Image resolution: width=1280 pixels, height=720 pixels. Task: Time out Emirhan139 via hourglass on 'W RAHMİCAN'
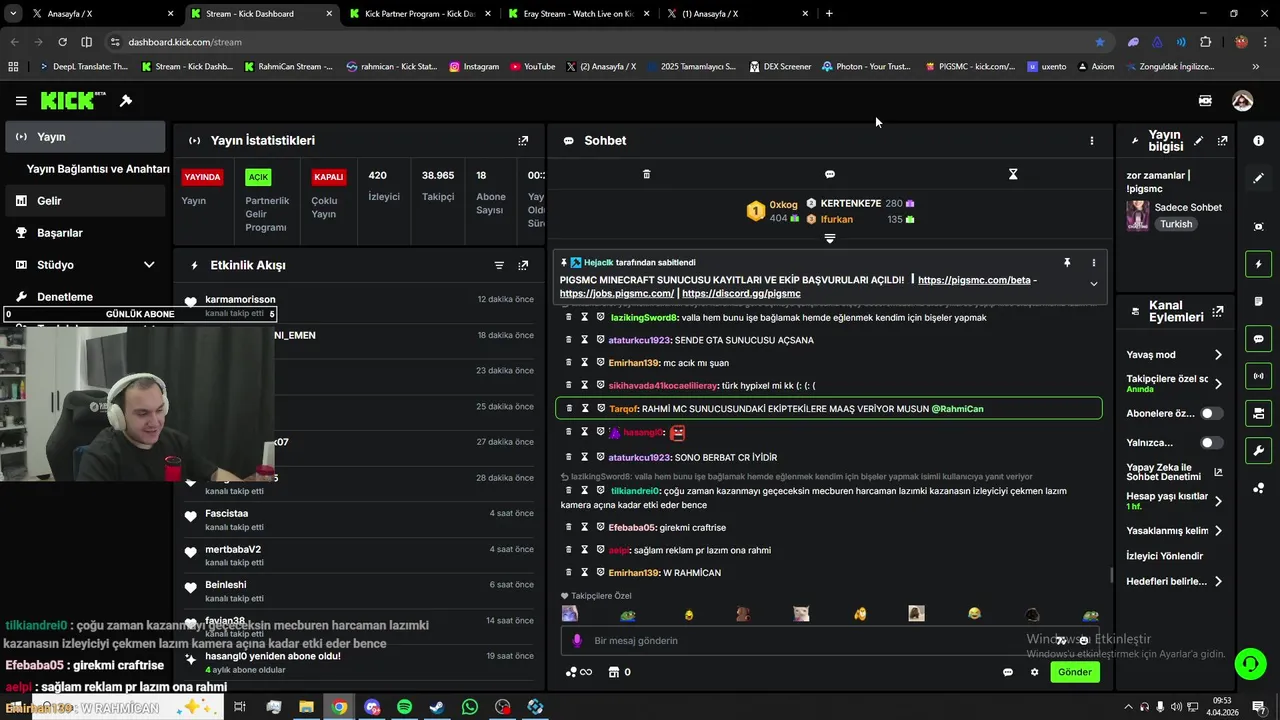tap(585, 572)
